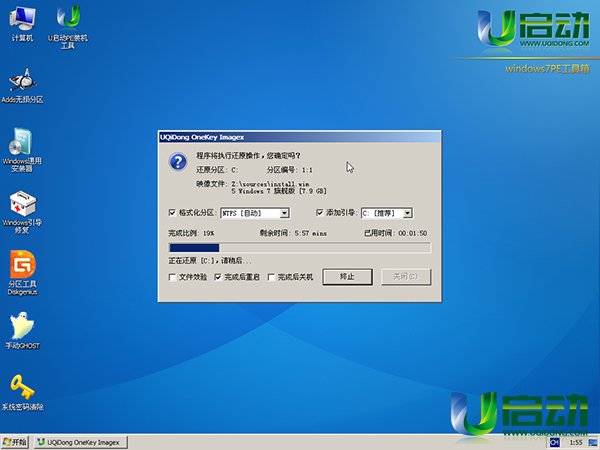Enable the 完成后关机 checkbox
The image size is (600, 450).
click(x=271, y=277)
